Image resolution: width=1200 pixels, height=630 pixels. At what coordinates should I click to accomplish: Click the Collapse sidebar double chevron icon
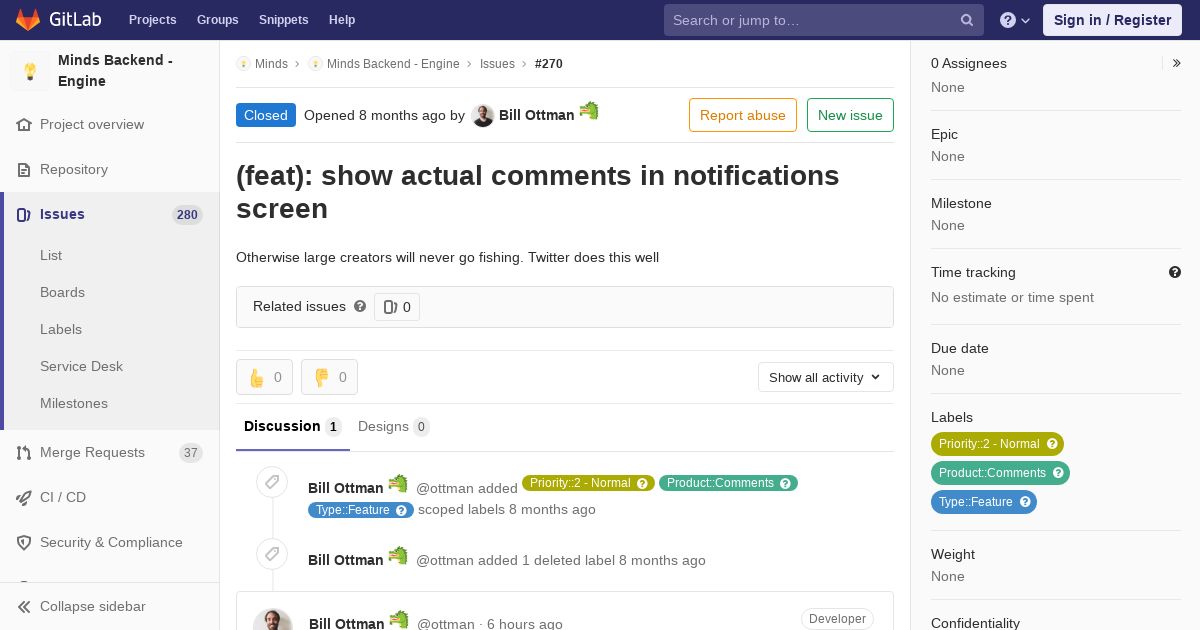(x=24, y=607)
